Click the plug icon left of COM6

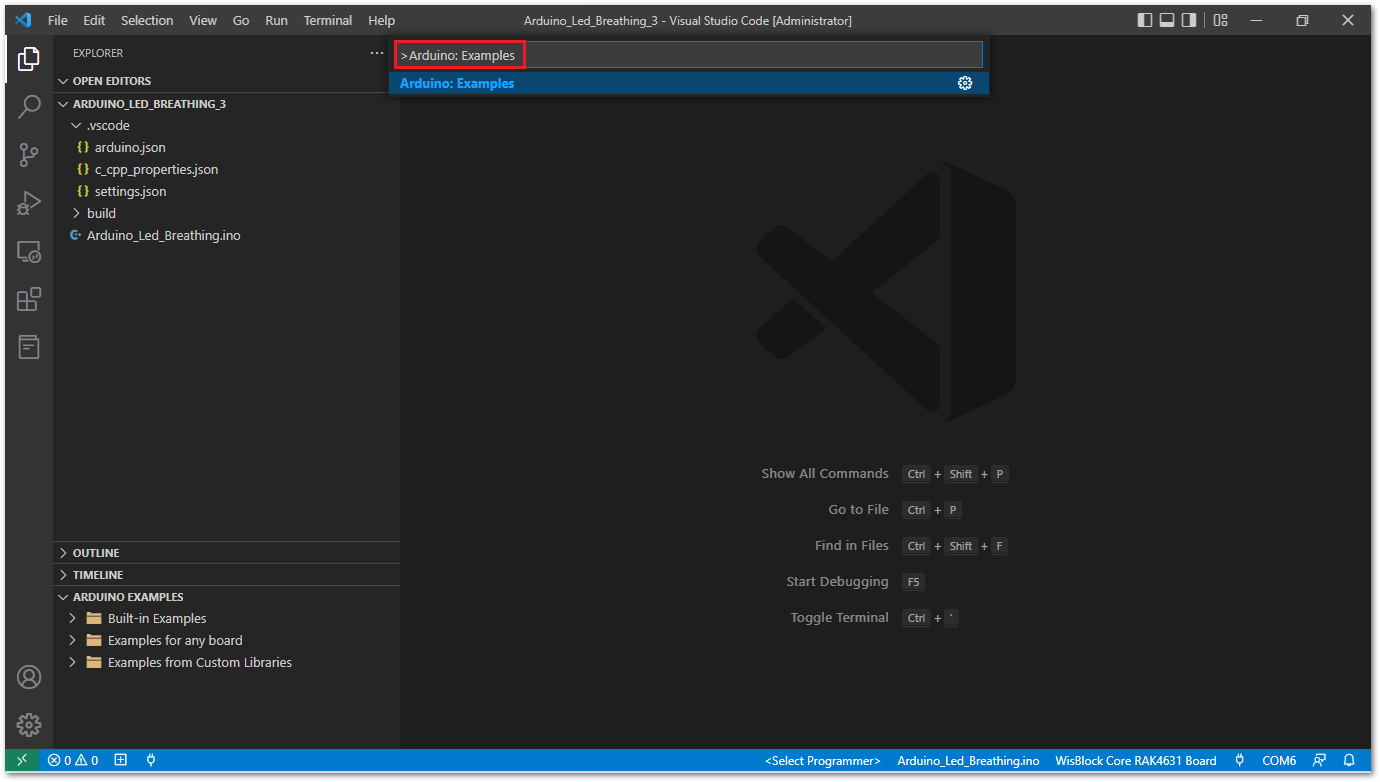1240,760
